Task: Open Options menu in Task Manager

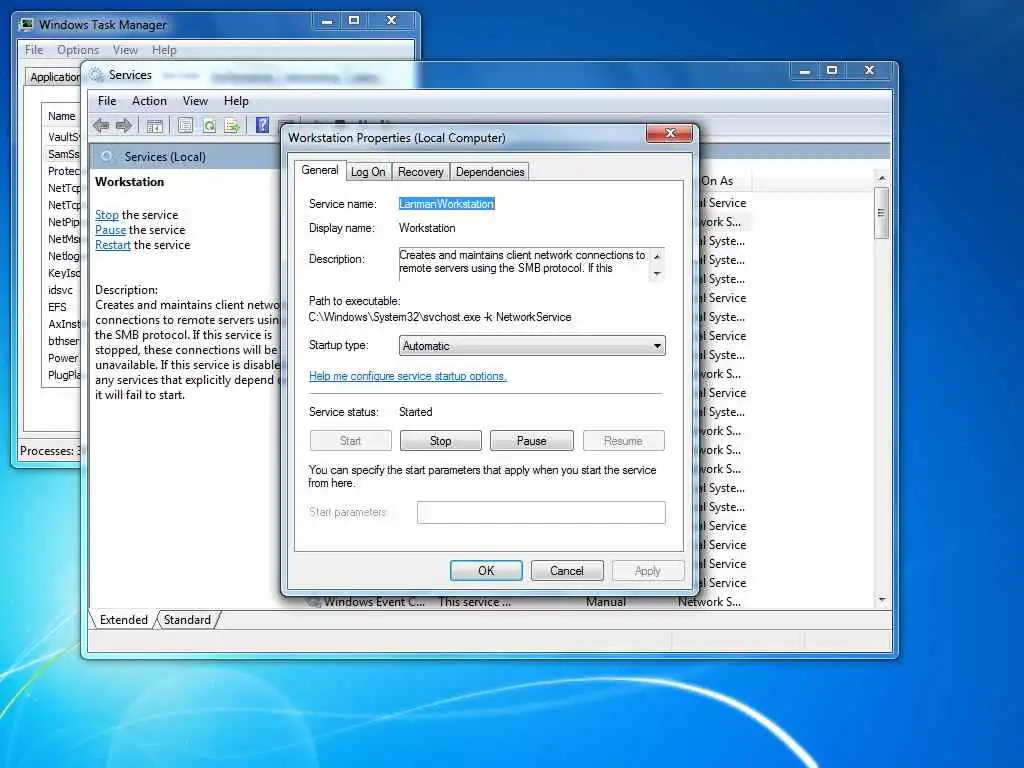Action: click(x=78, y=50)
